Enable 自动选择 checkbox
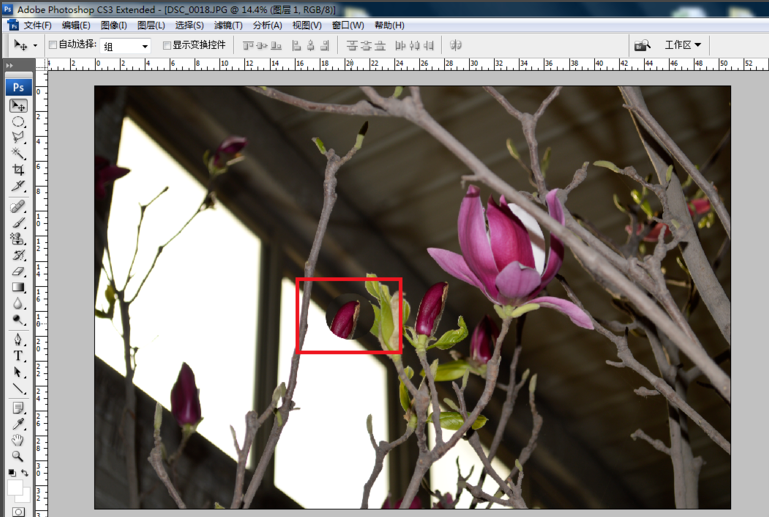Viewport: 769px width, 517px height. pos(53,45)
